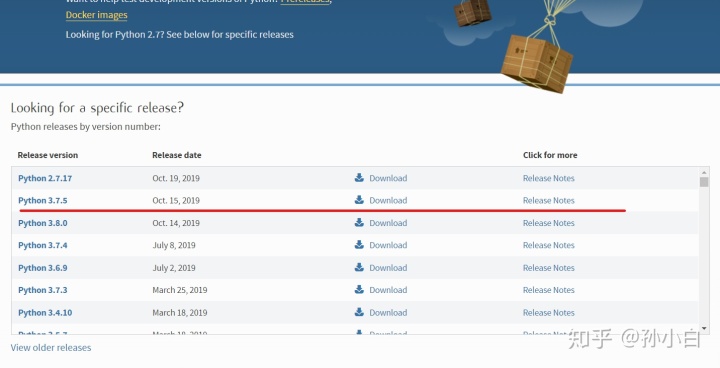Open the Python 3.7.3 release link

(x=43, y=290)
